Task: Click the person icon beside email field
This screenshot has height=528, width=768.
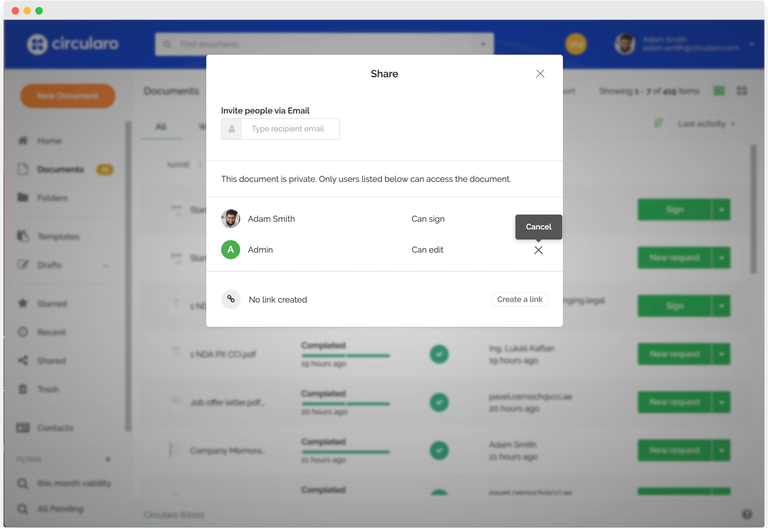Action: click(231, 129)
